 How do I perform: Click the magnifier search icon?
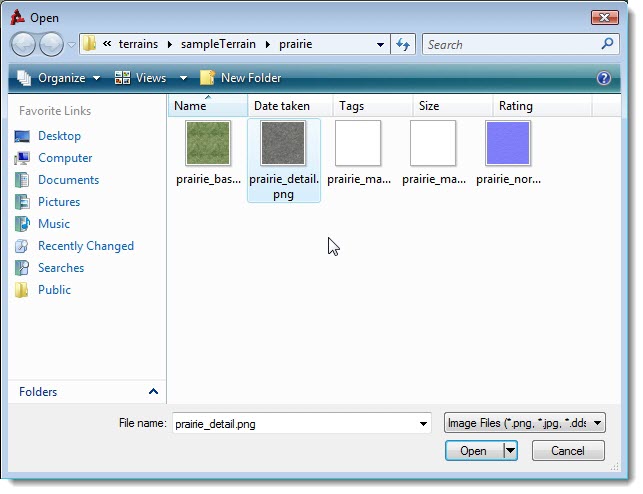607,43
